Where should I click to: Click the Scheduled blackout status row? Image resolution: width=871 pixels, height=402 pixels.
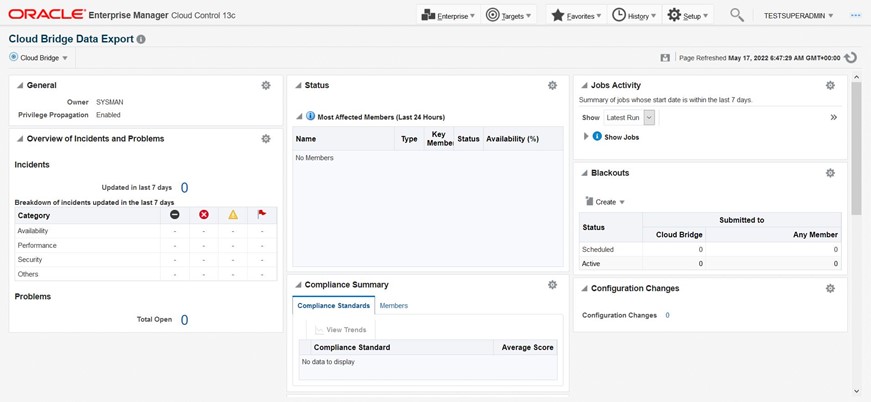tap(710, 250)
